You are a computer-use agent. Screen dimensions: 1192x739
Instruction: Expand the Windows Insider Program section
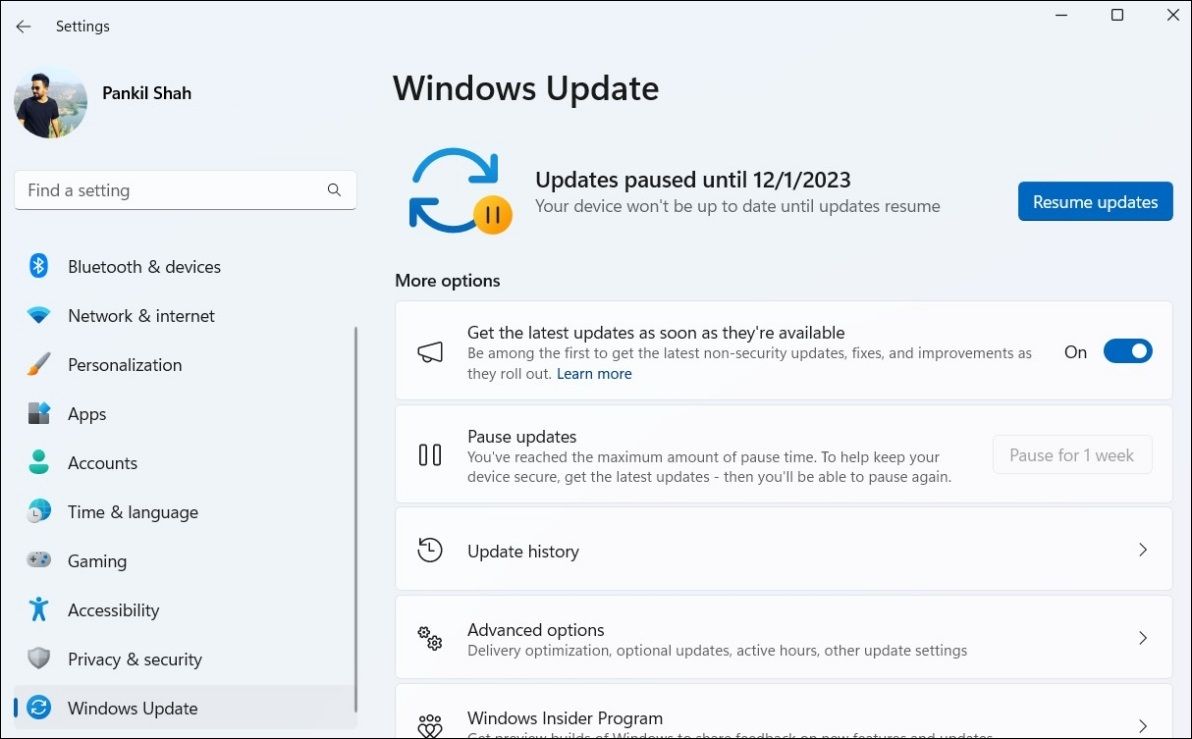pyautogui.click(x=1142, y=725)
